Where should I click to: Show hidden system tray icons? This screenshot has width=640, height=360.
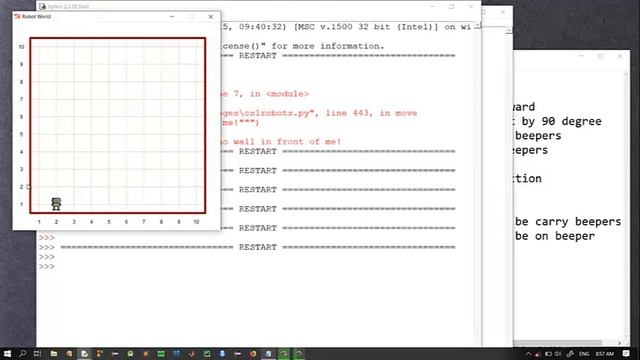(x=528, y=353)
